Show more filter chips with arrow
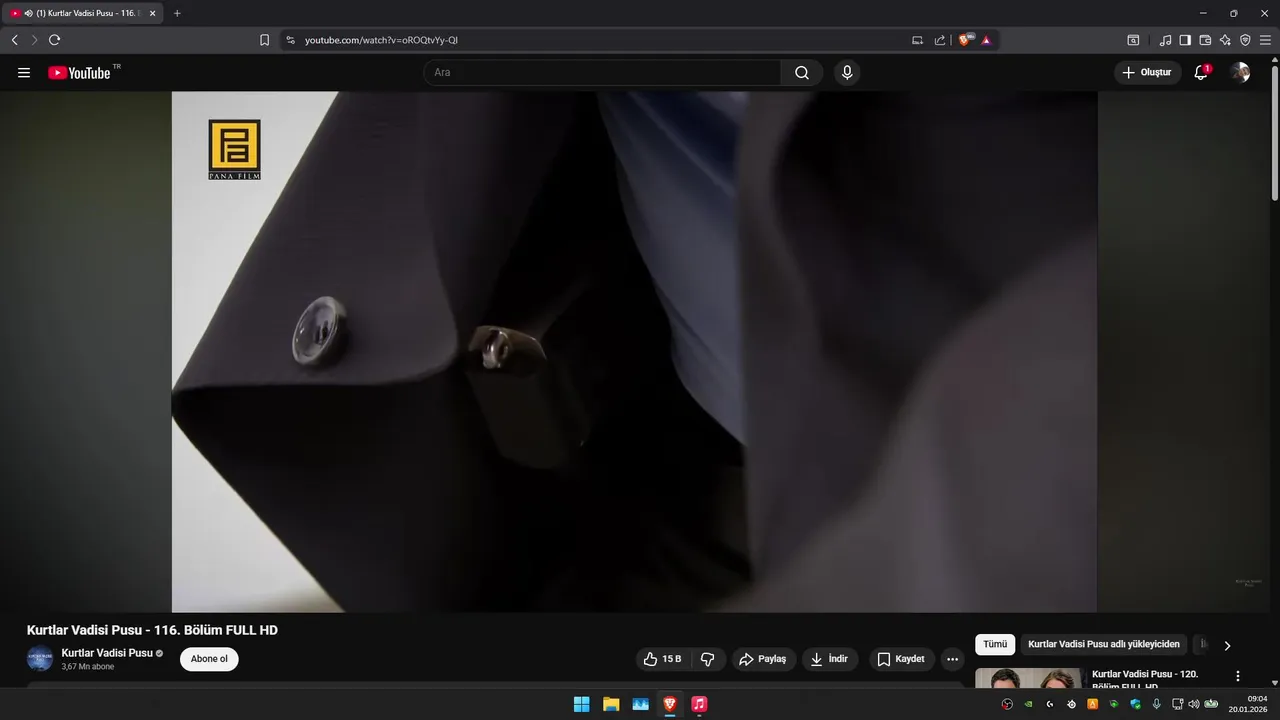The width and height of the screenshot is (1280, 720). (x=1227, y=645)
